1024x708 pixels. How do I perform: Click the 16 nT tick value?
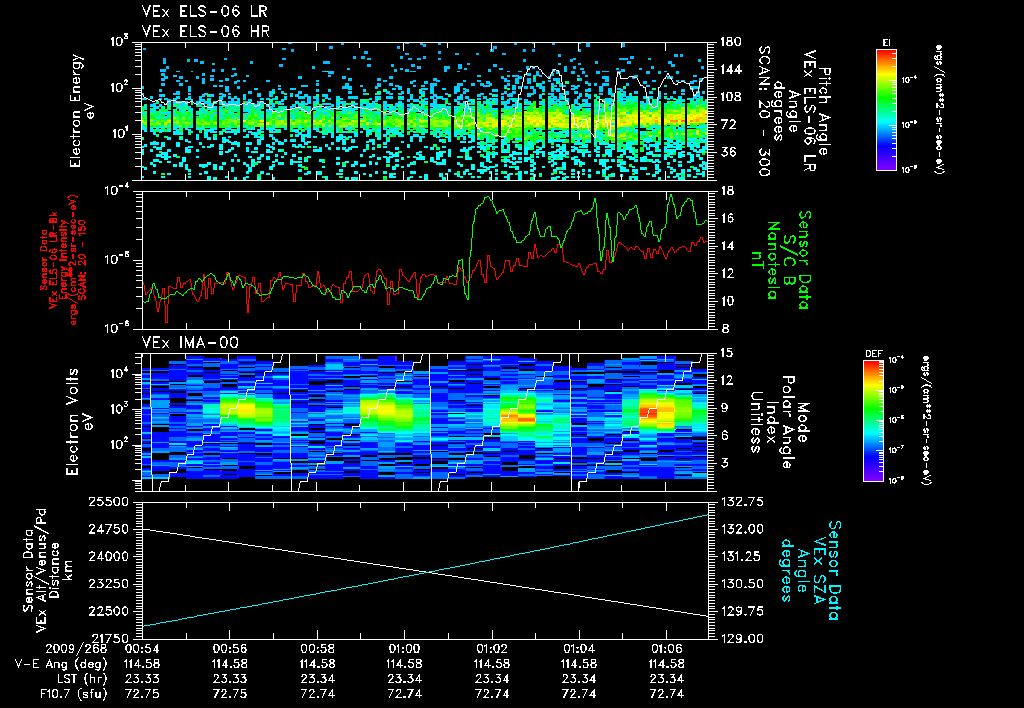point(726,218)
